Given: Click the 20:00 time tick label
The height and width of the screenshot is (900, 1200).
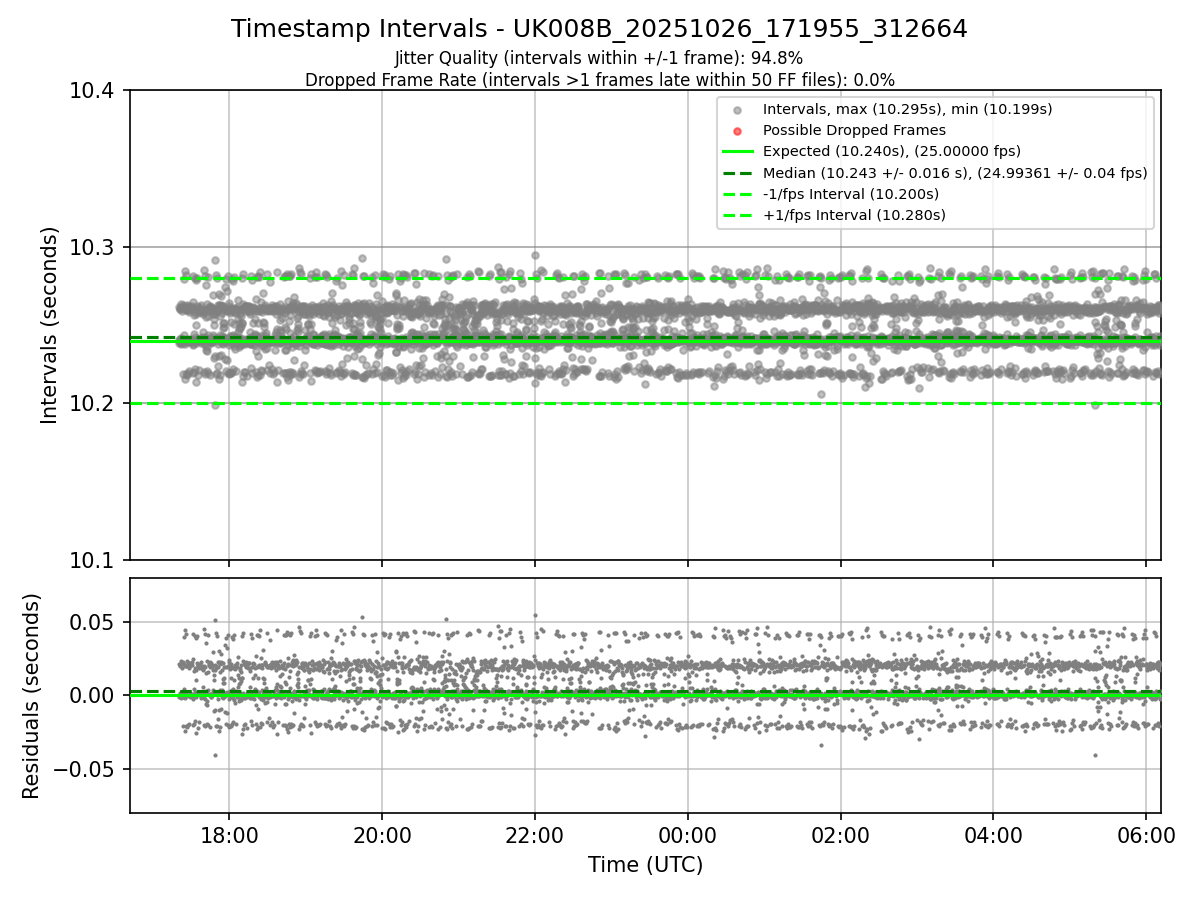Looking at the screenshot, I should [x=382, y=834].
